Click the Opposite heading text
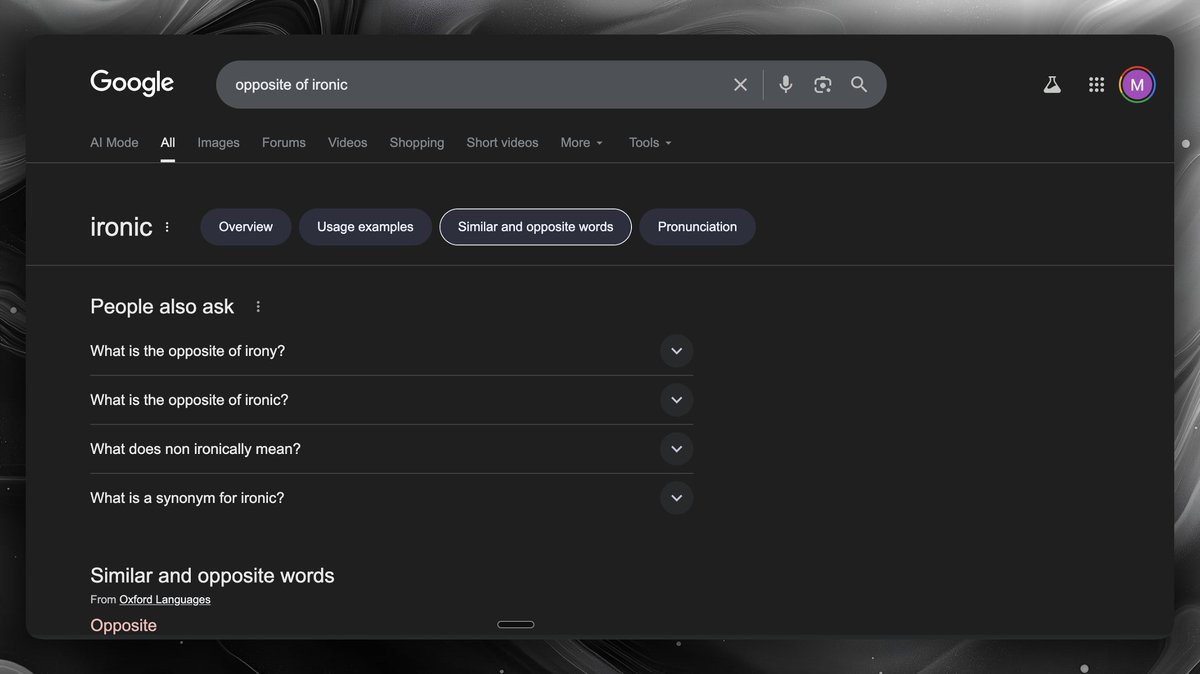The width and height of the screenshot is (1200, 674). tap(123, 626)
